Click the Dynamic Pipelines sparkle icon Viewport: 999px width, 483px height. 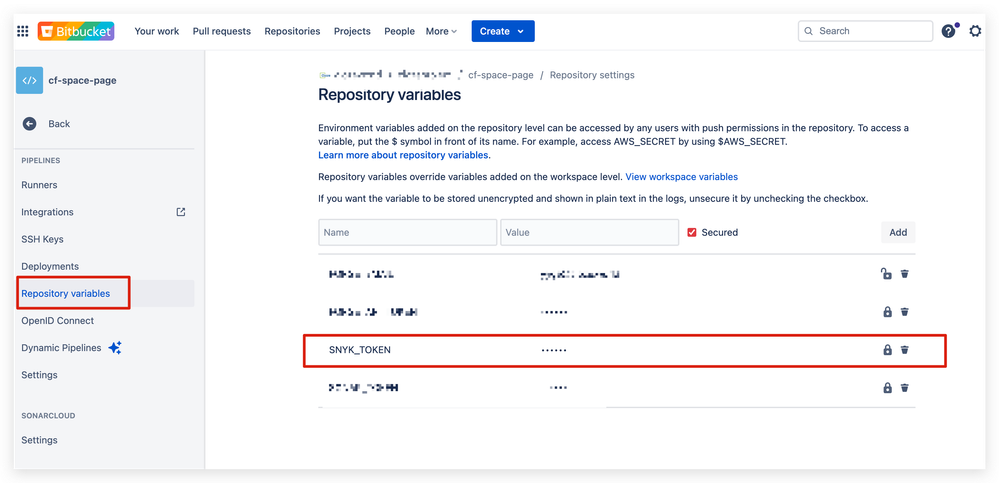pos(115,348)
